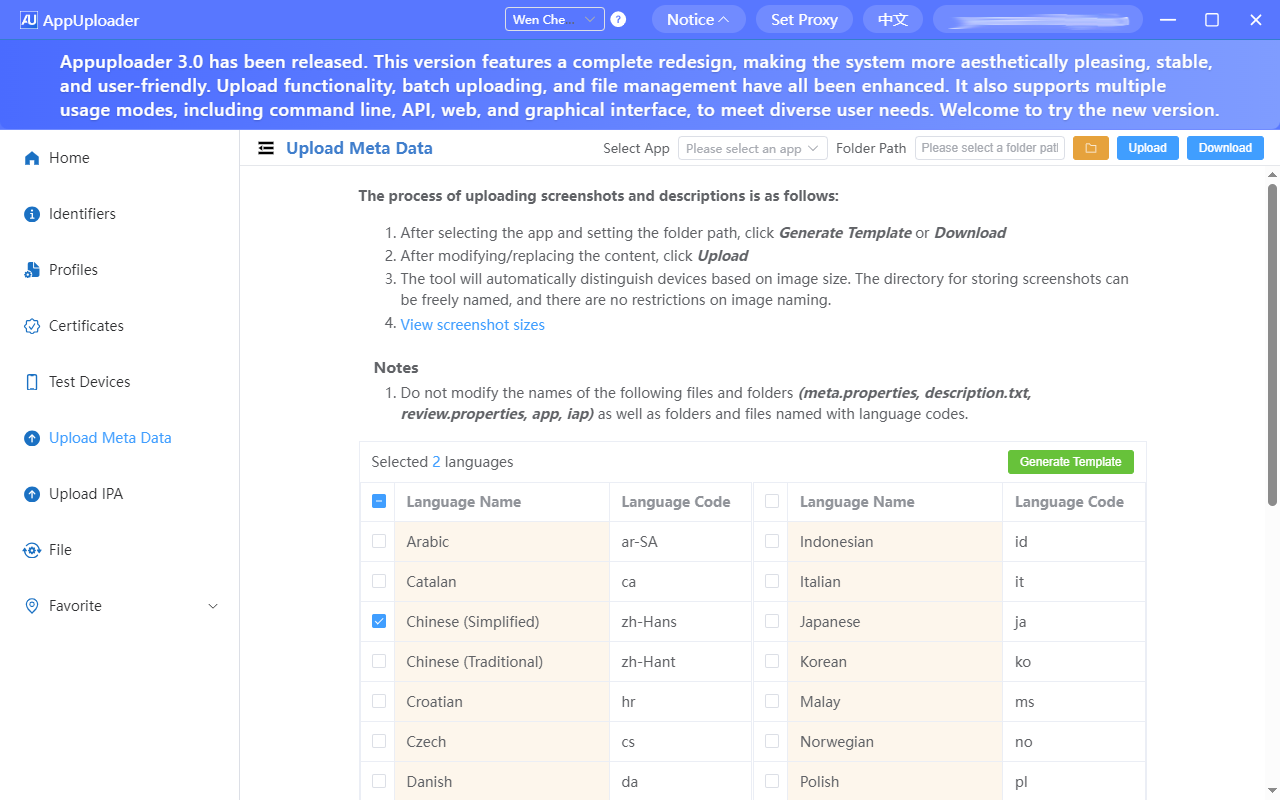The width and height of the screenshot is (1280, 800).
Task: Check the Czech language checkbox
Action: point(379,741)
